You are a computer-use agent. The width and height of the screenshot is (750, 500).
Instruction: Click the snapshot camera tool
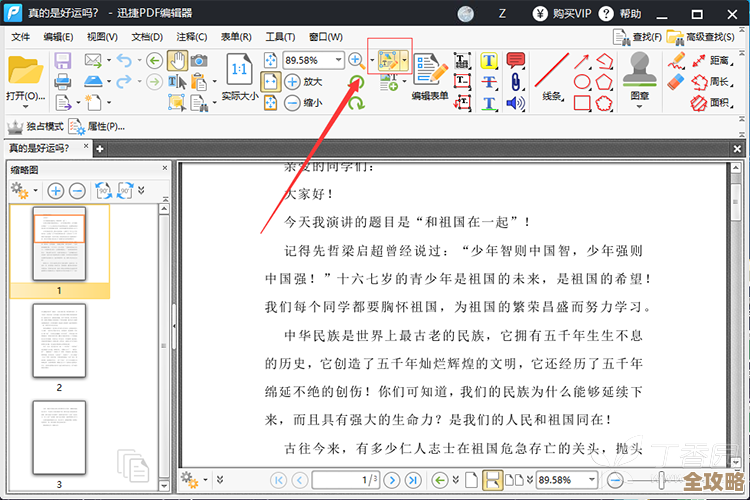pos(200,60)
